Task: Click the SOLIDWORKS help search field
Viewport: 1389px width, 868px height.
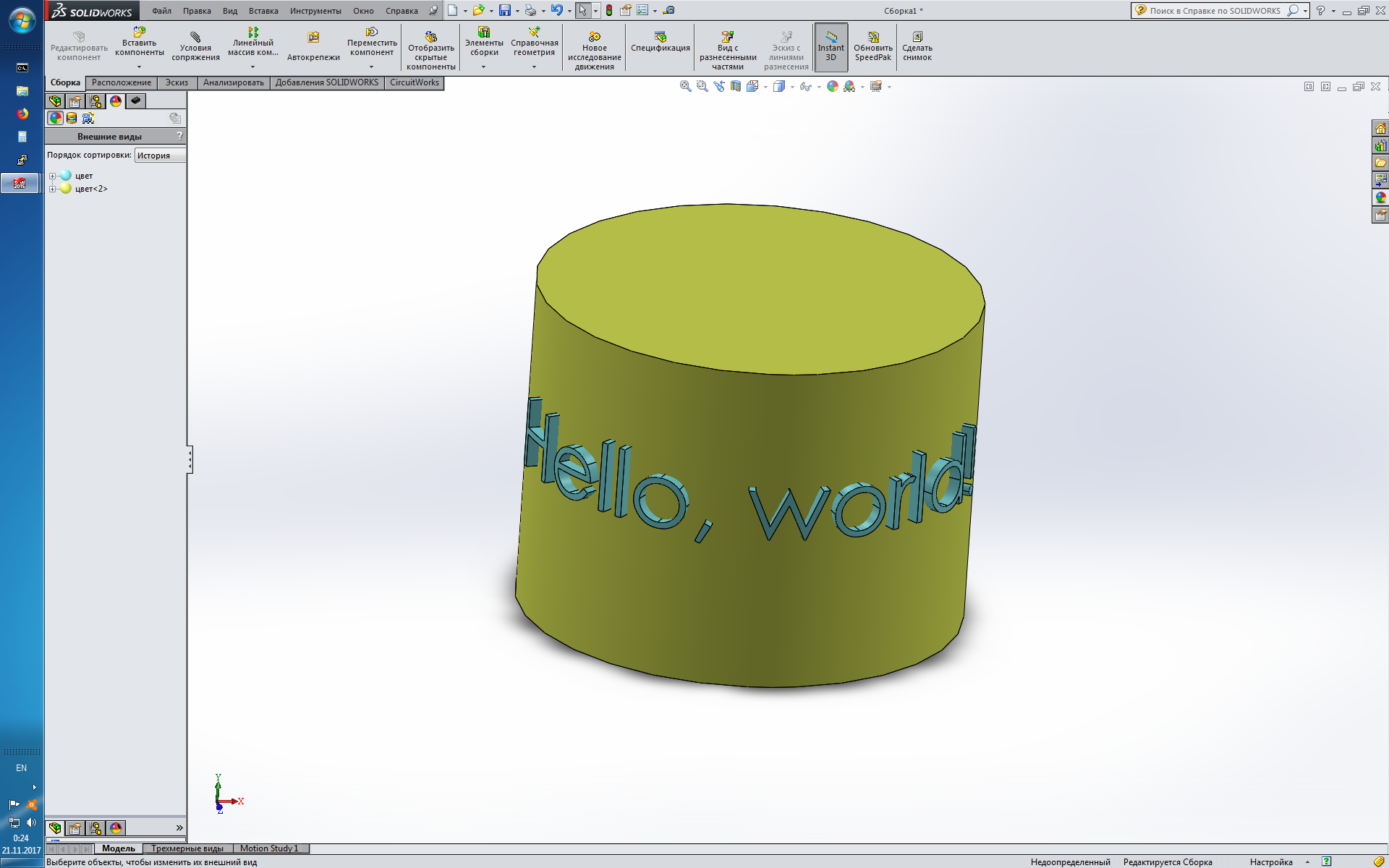Action: coord(1215,11)
